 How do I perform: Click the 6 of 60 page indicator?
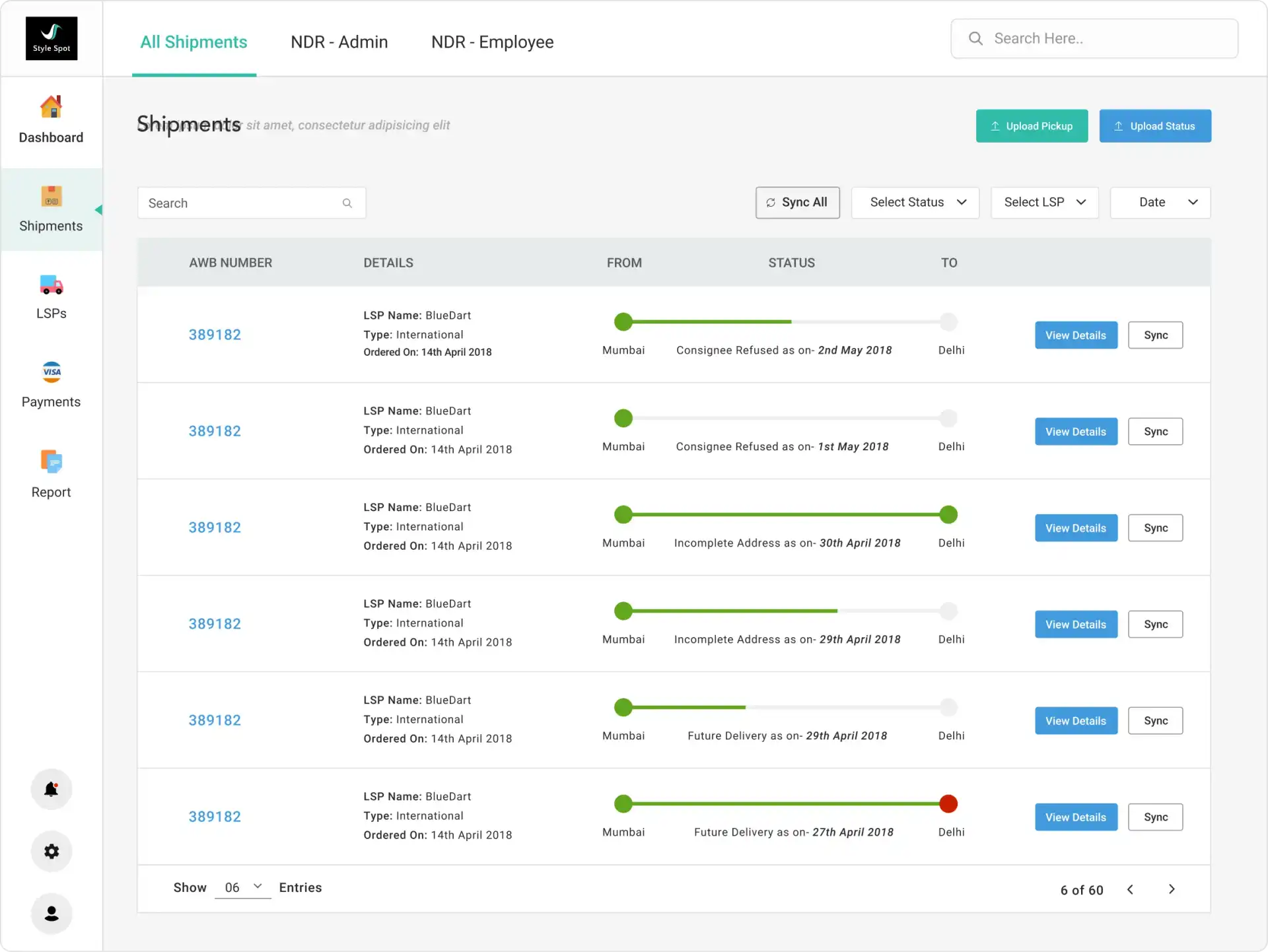pyautogui.click(x=1082, y=890)
